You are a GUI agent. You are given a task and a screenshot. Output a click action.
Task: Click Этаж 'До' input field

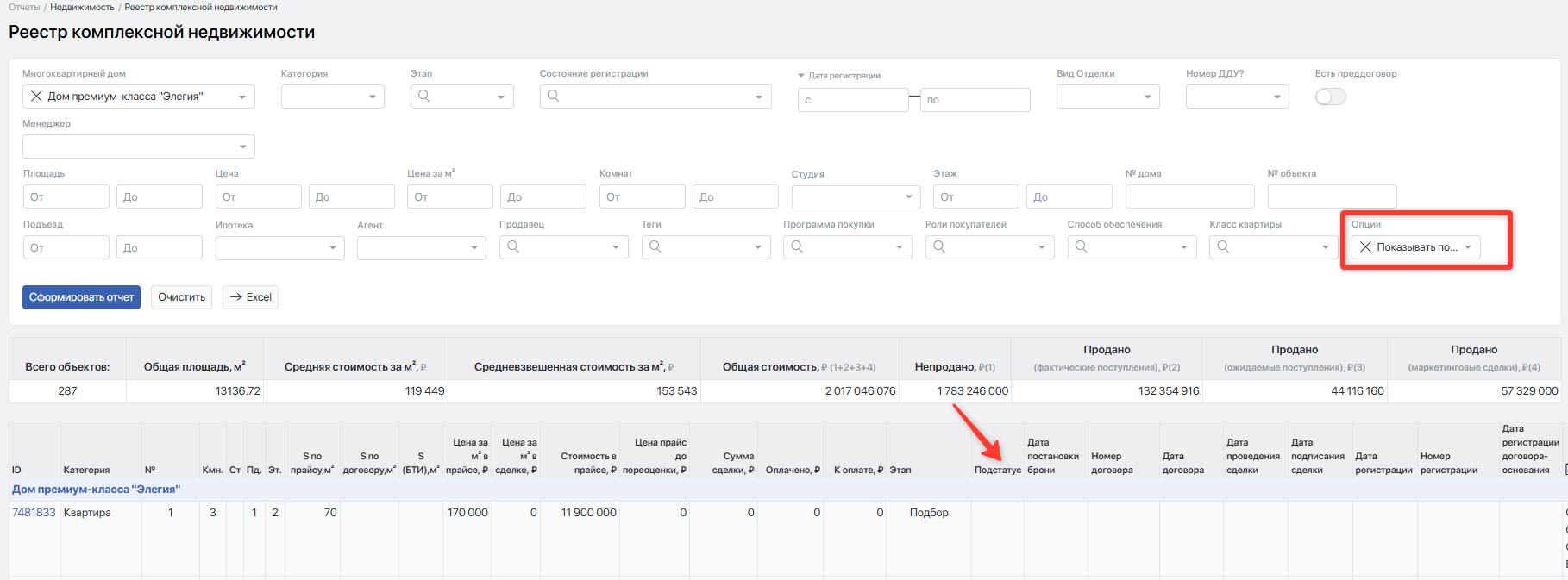click(x=1069, y=196)
